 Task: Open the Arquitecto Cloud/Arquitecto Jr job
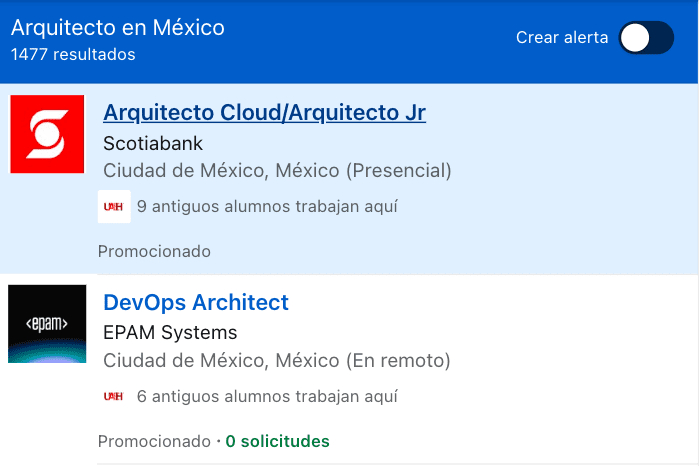tap(264, 112)
